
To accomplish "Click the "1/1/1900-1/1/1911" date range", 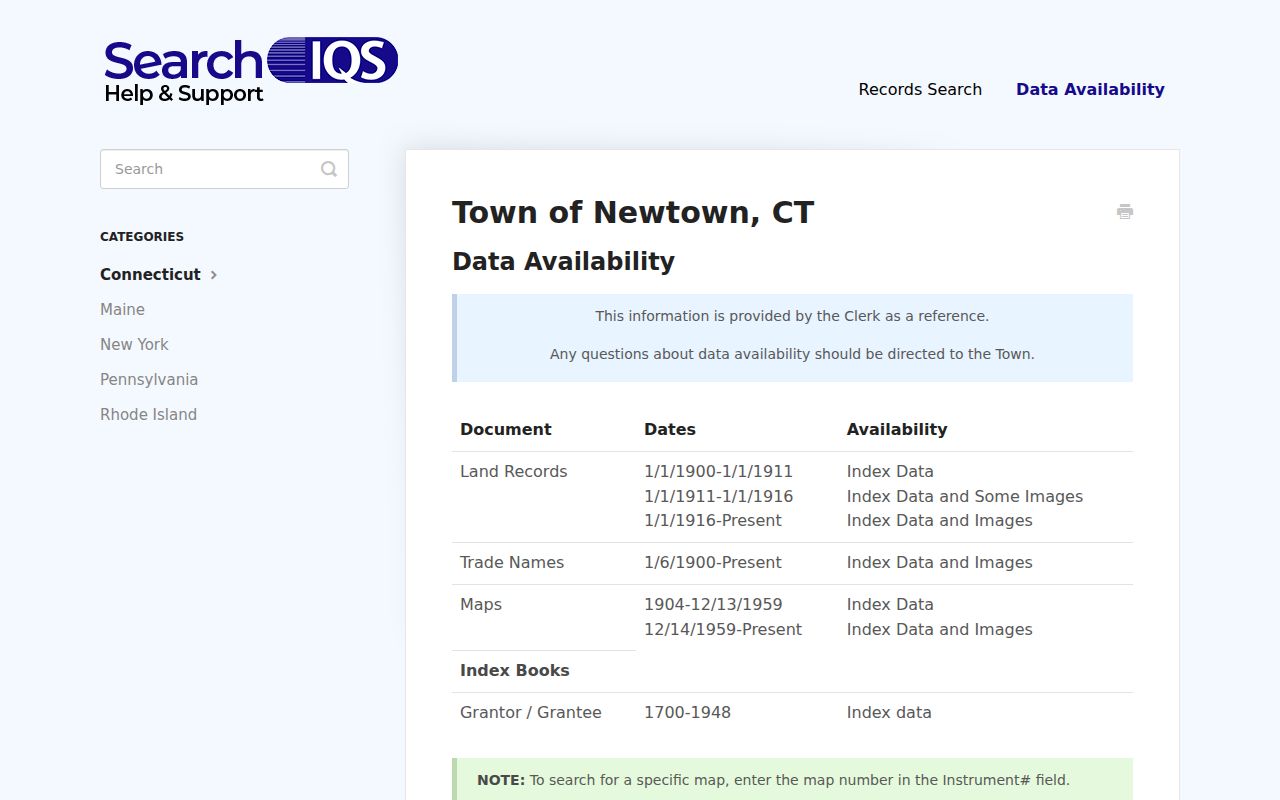I will tap(718, 471).
